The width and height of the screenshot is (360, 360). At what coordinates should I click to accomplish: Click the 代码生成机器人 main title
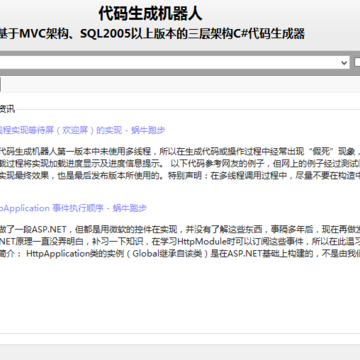(150, 14)
